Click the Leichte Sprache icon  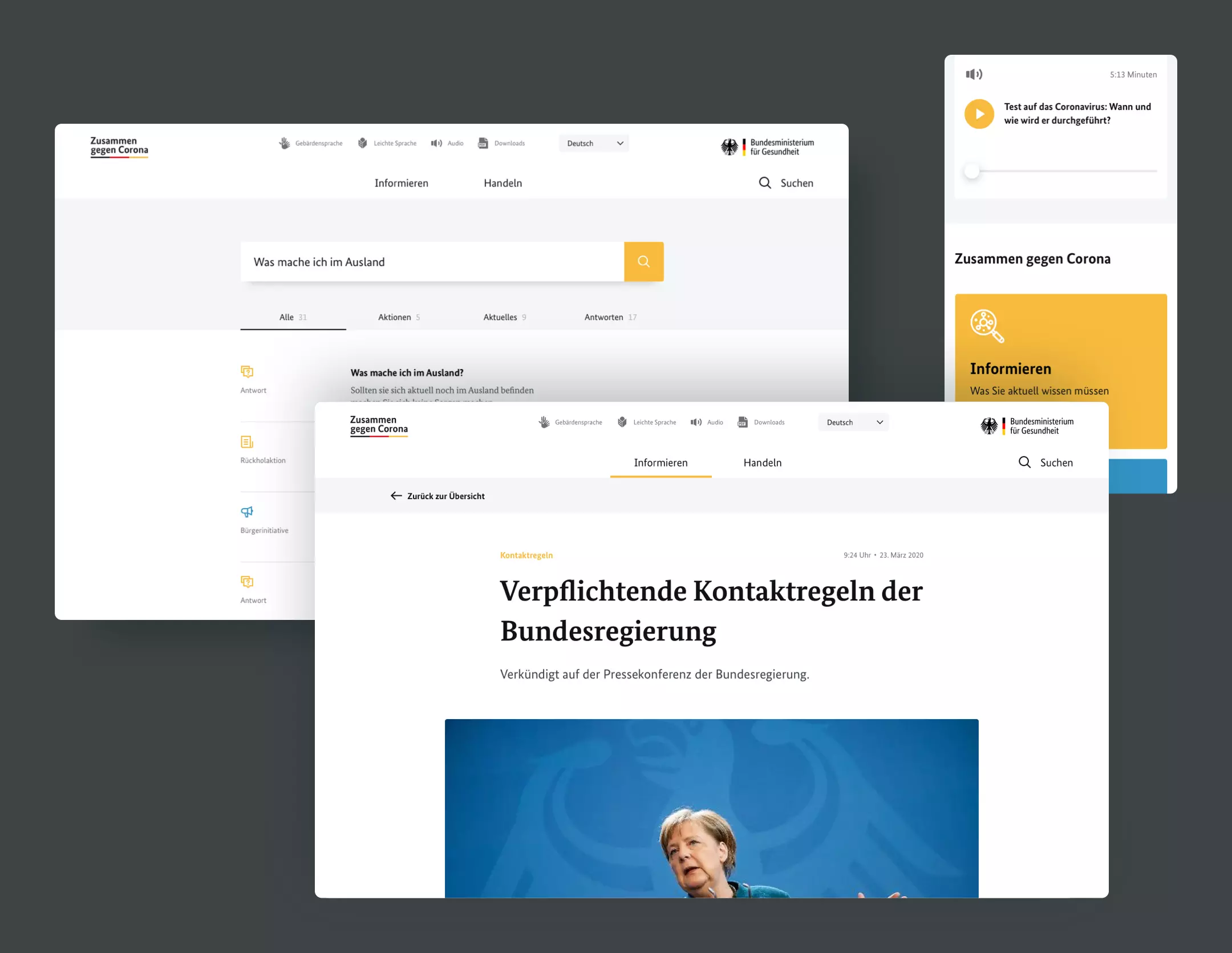click(x=361, y=143)
